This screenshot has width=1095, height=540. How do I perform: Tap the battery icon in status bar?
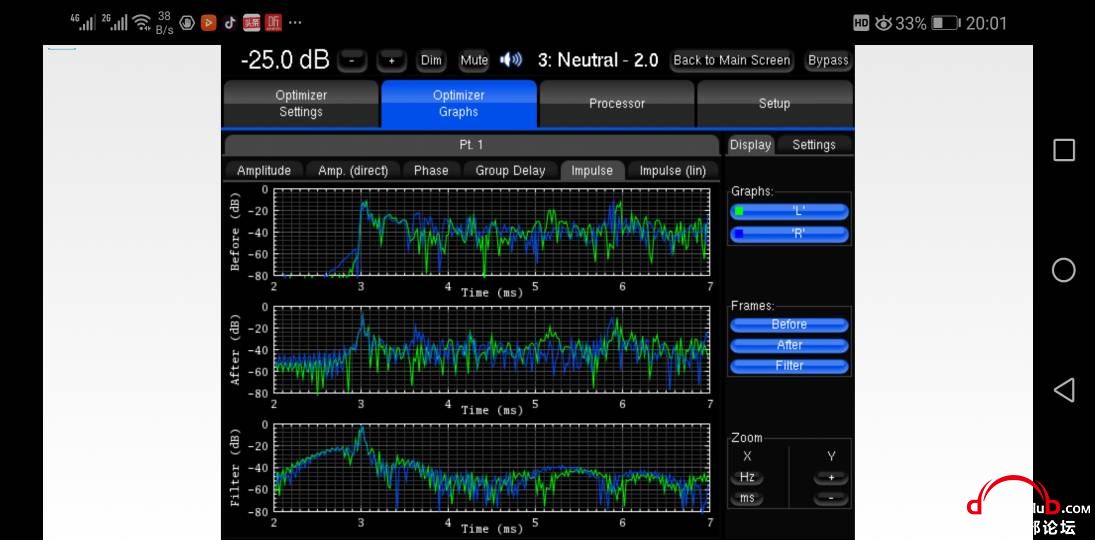click(x=946, y=24)
